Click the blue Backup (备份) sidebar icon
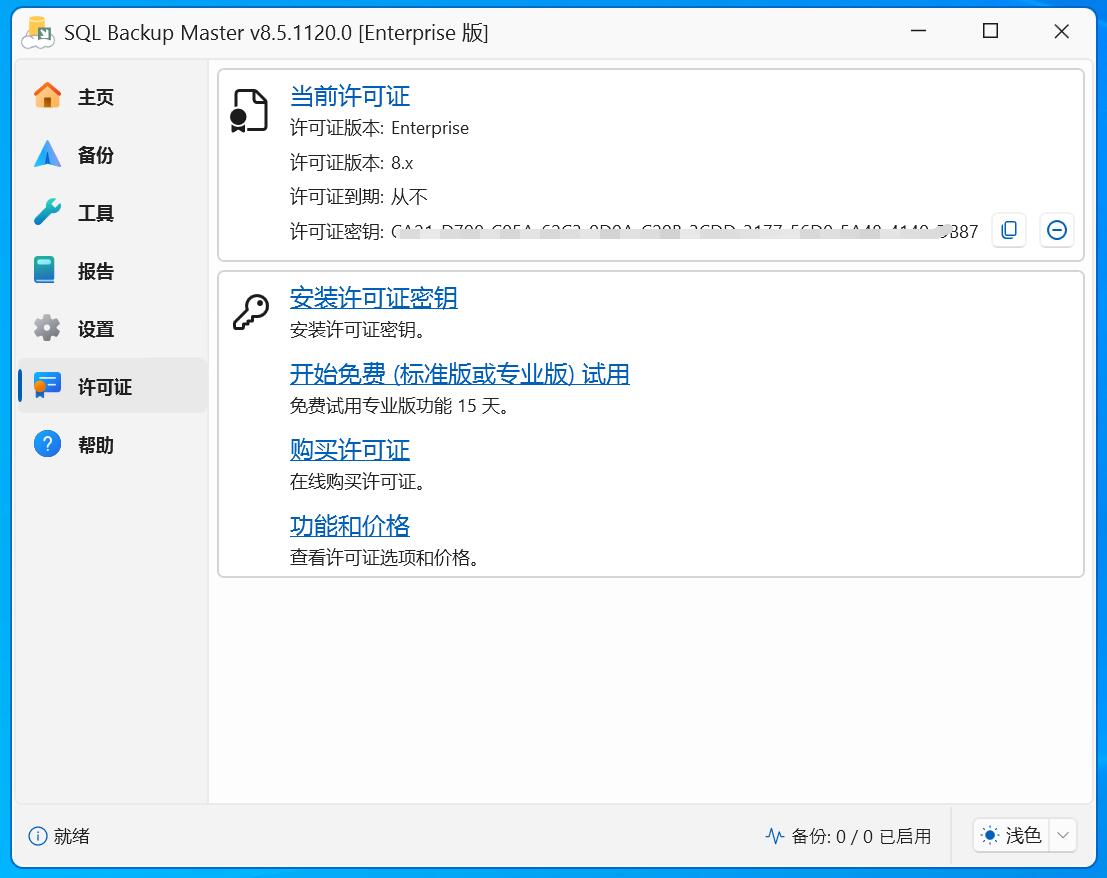This screenshot has width=1107, height=878. coord(47,154)
